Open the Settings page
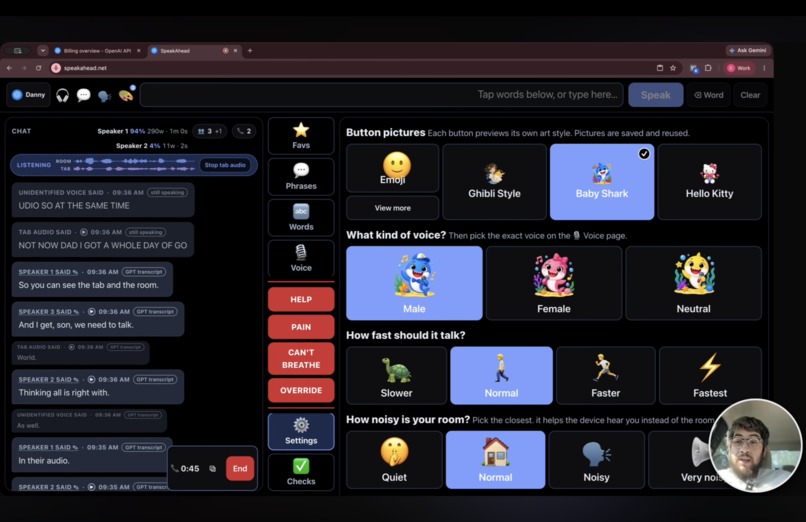Image resolution: width=806 pixels, height=522 pixels. 301,432
